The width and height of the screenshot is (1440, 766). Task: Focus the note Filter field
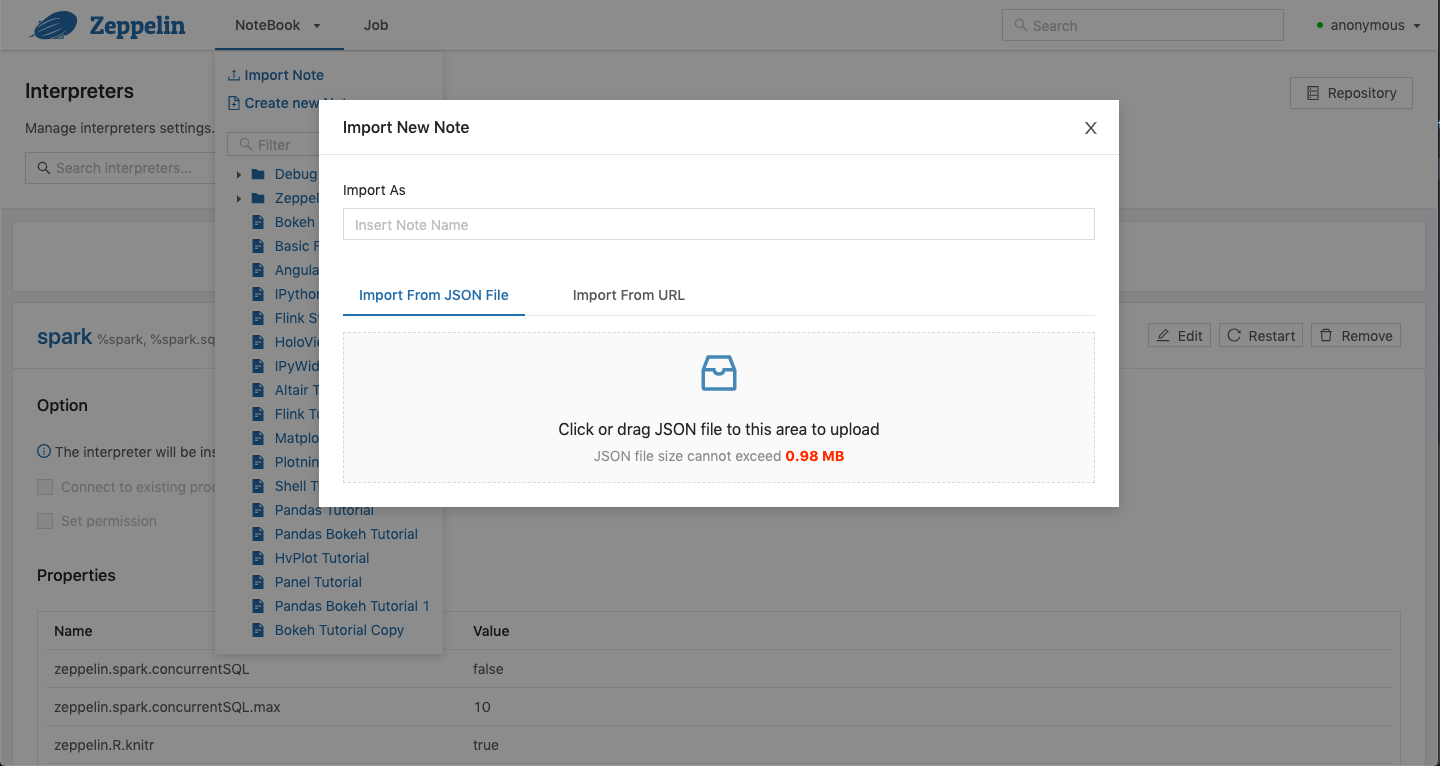click(273, 145)
